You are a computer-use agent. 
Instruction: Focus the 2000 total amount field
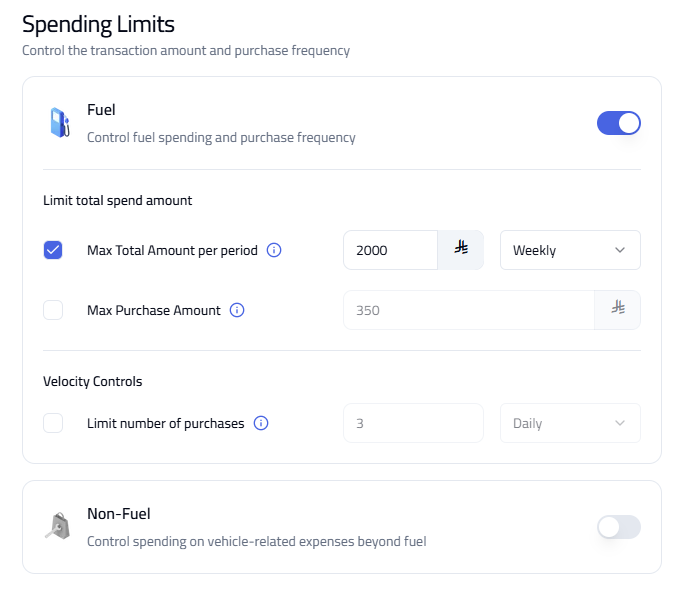(390, 250)
